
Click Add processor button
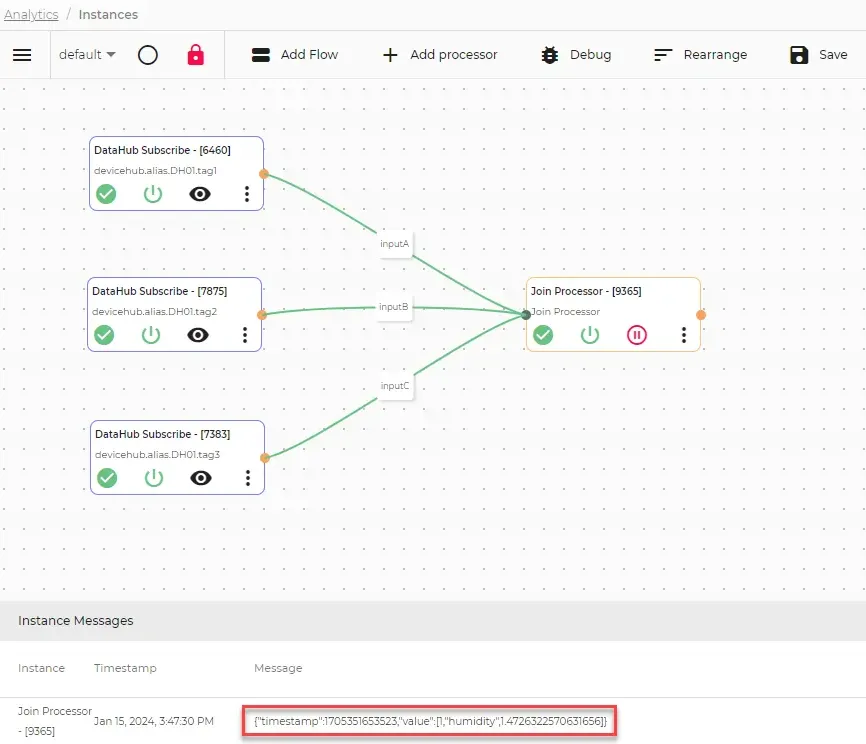[440, 55]
